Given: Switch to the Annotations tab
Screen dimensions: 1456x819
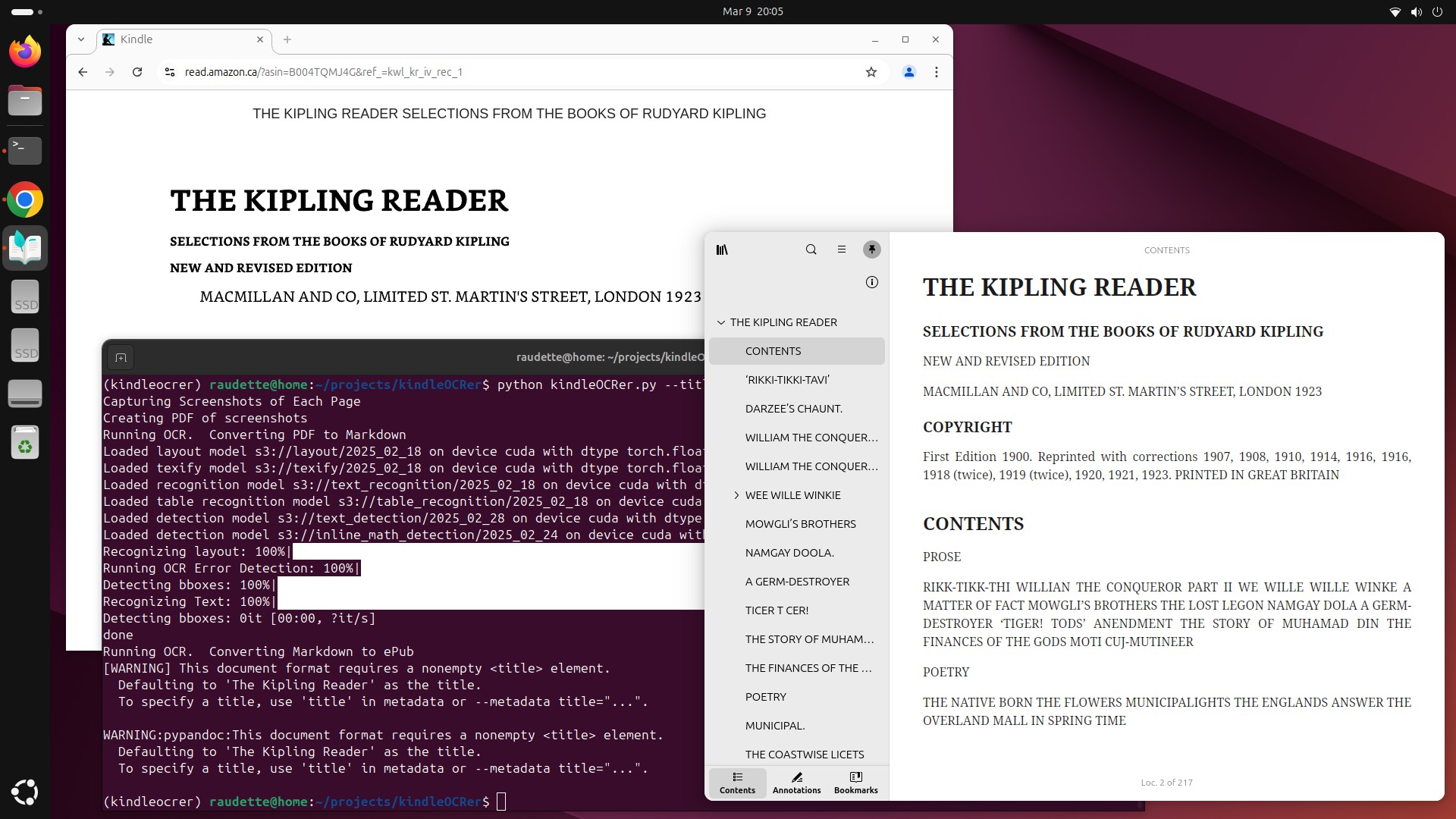Looking at the screenshot, I should tap(796, 783).
